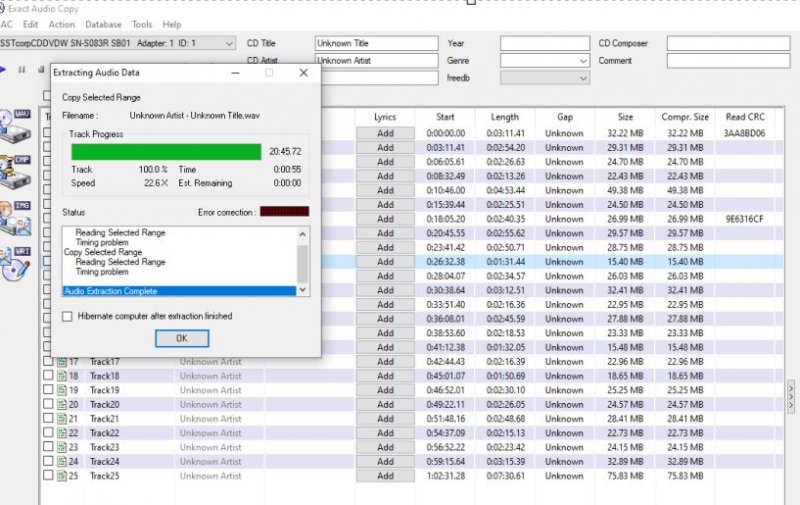Screen dimensions: 800x505
Task: Enable Hibernate computer after extraction finished
Action: click(x=68, y=316)
